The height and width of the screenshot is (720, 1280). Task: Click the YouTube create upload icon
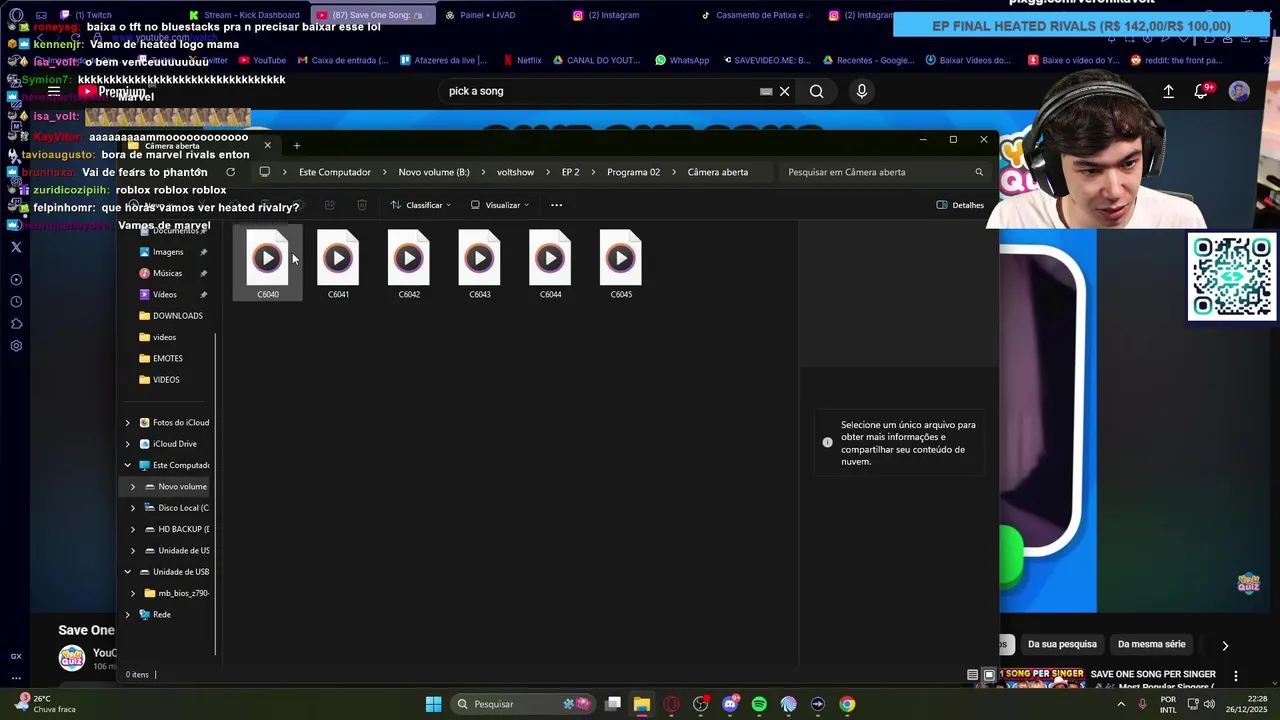click(x=1168, y=91)
